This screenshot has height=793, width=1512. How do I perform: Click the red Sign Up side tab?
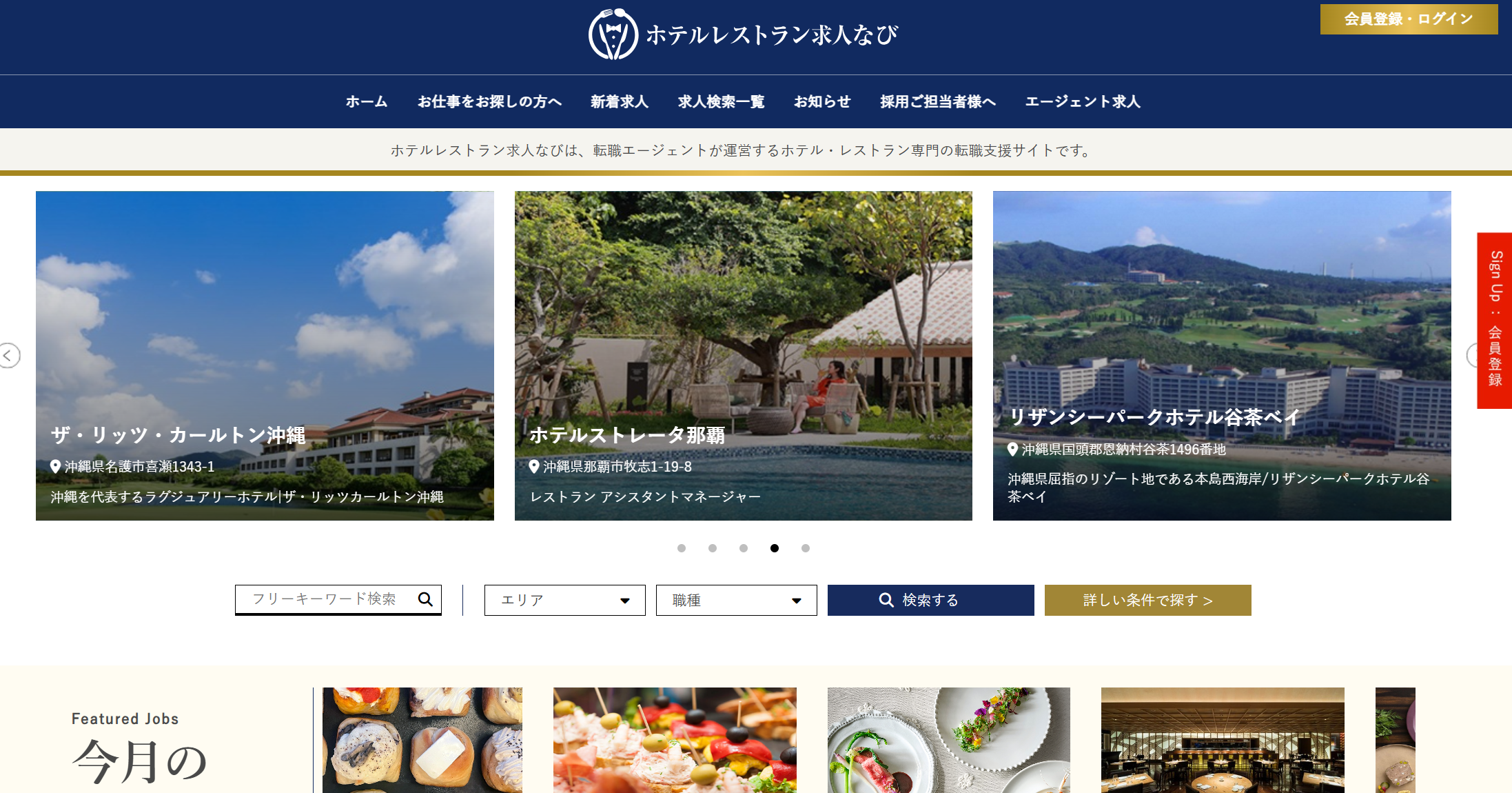1494,321
